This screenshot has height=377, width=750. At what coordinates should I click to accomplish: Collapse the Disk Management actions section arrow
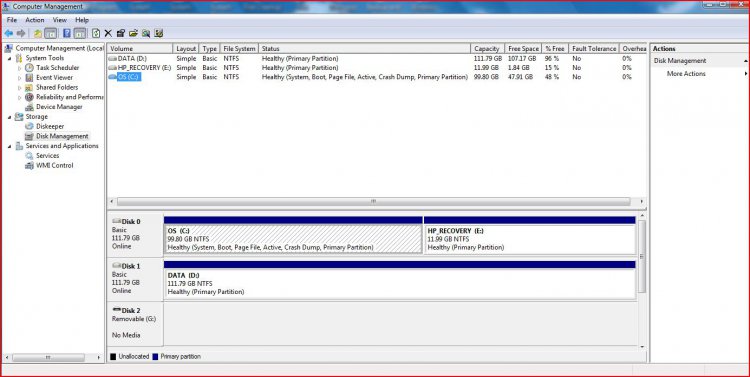tap(746, 61)
